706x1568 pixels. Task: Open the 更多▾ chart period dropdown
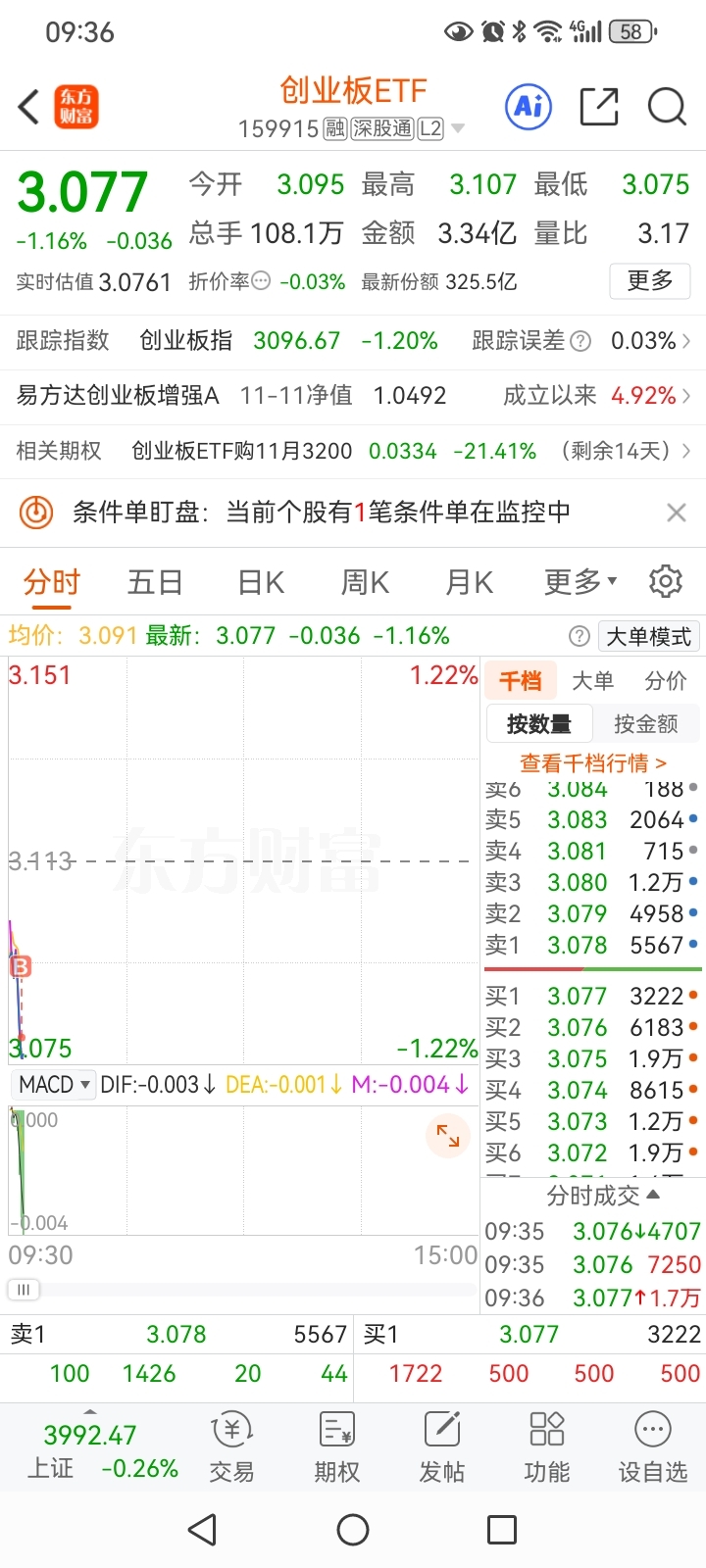(x=580, y=581)
